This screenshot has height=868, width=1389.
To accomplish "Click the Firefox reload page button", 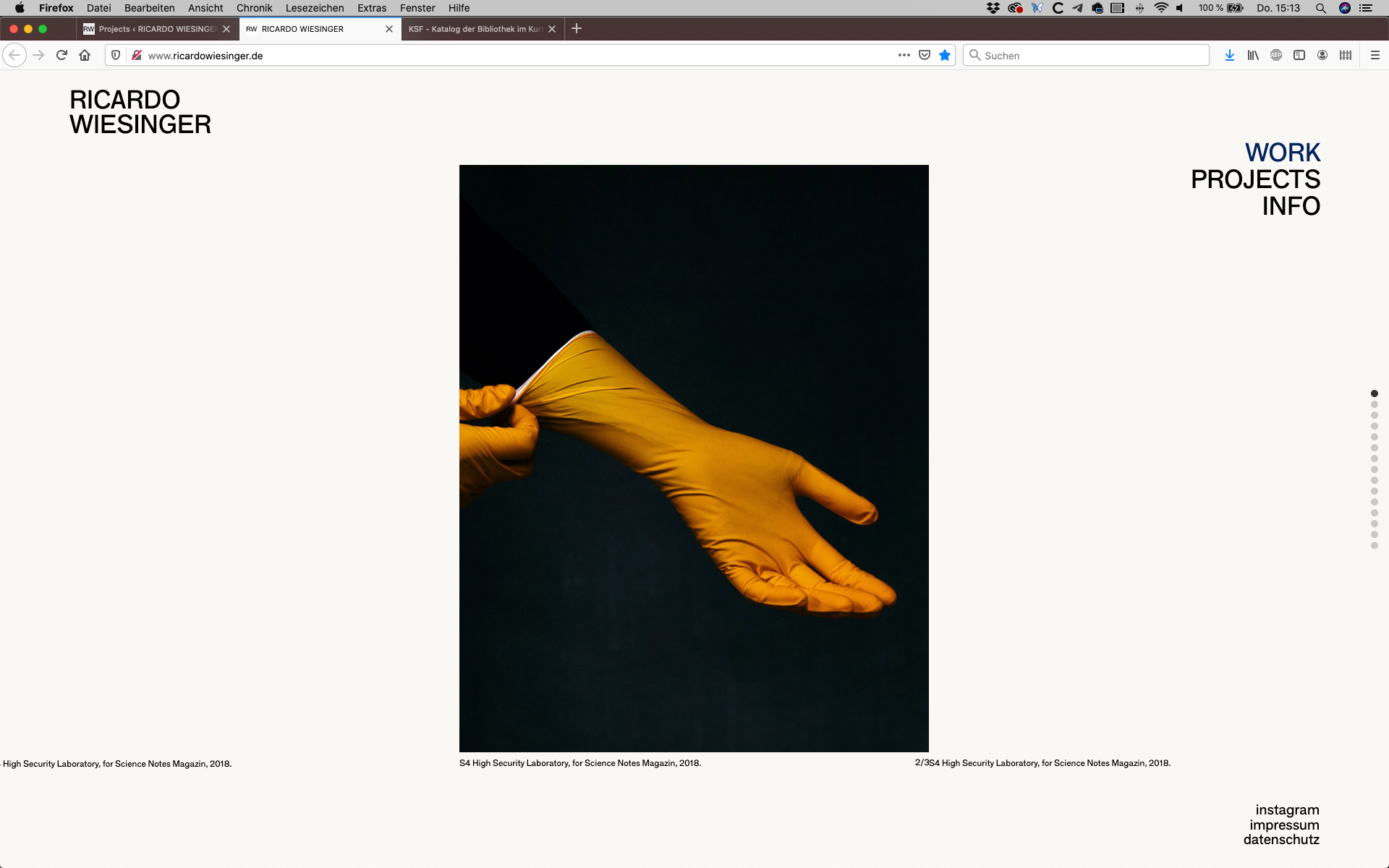I will (x=61, y=55).
